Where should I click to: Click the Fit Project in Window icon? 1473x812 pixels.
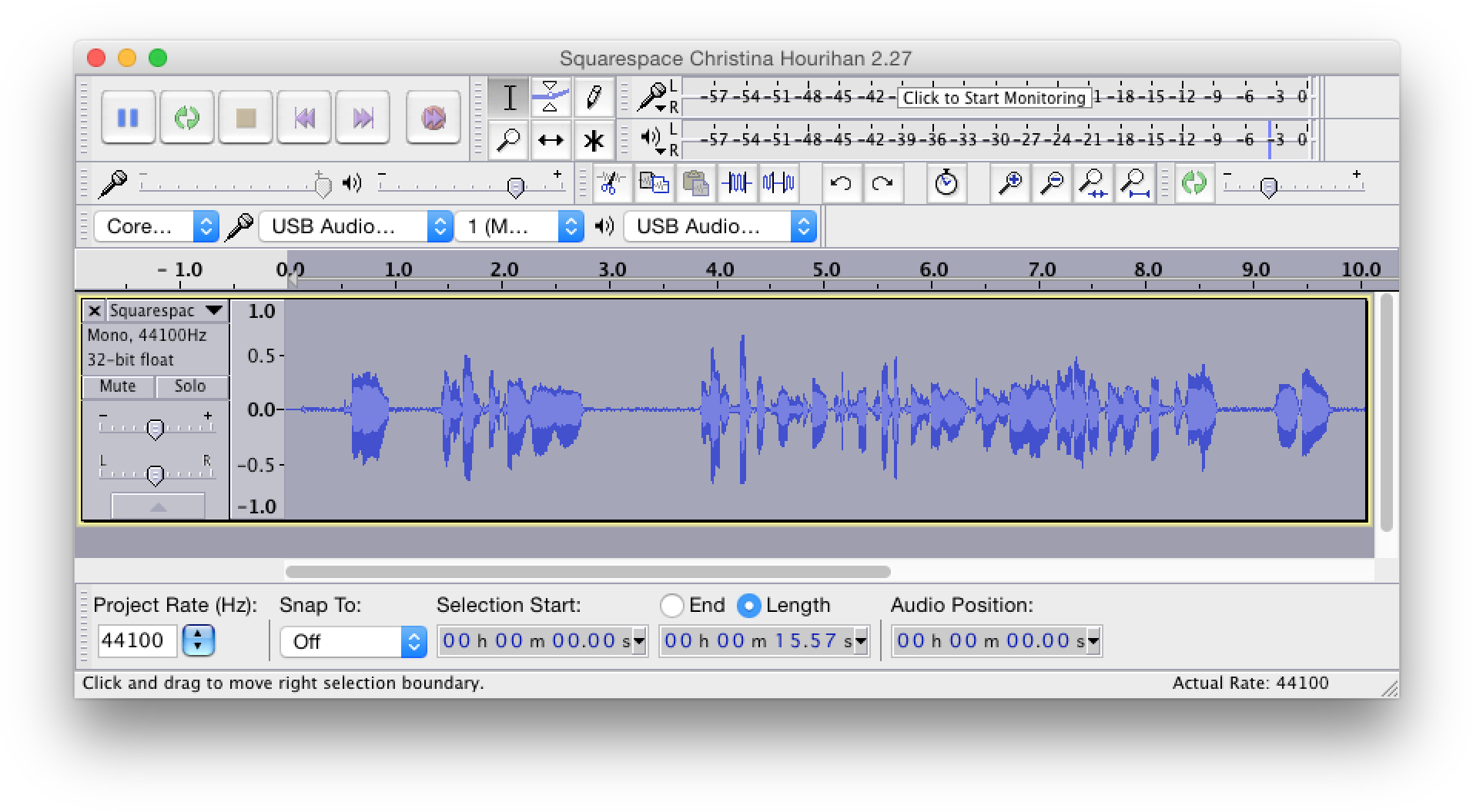pos(1134,183)
